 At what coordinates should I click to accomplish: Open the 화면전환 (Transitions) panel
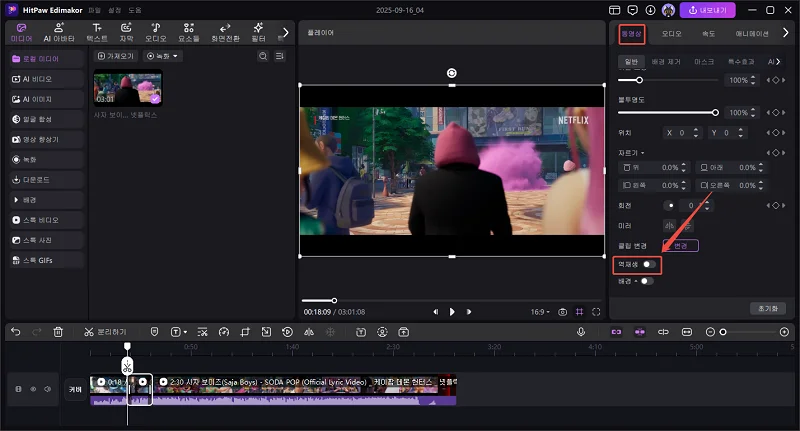[223, 32]
